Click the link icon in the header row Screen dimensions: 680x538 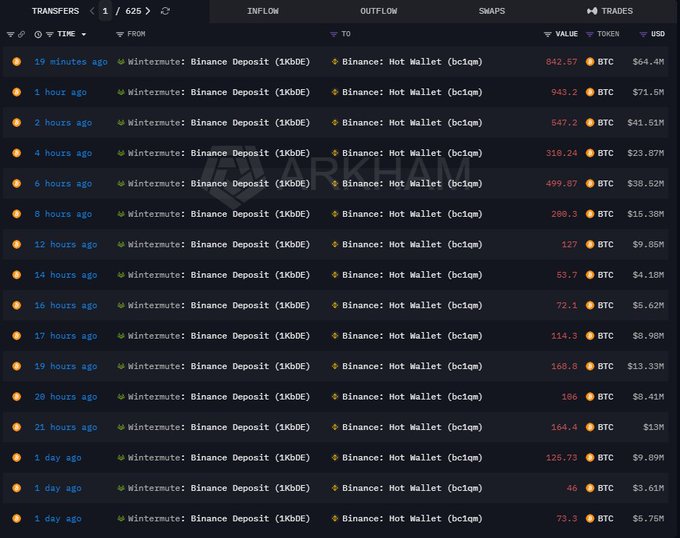tap(21, 34)
